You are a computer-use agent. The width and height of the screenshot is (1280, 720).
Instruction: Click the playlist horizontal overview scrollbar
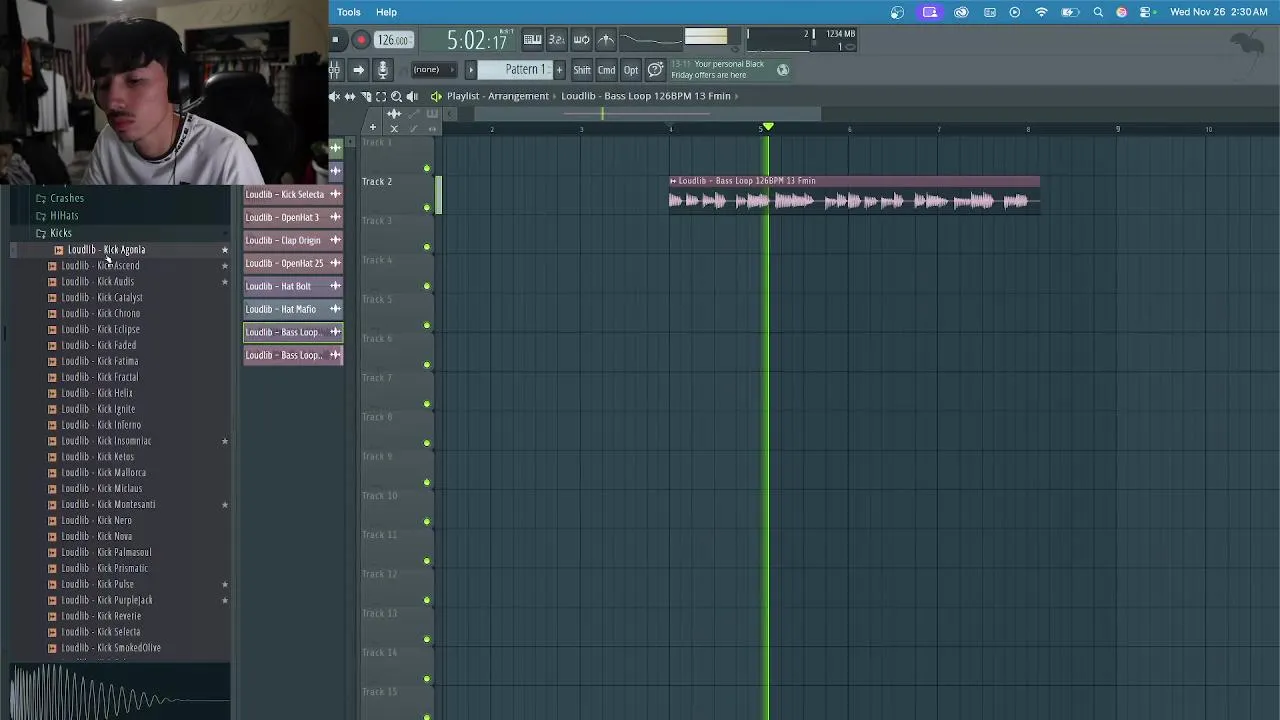click(647, 114)
